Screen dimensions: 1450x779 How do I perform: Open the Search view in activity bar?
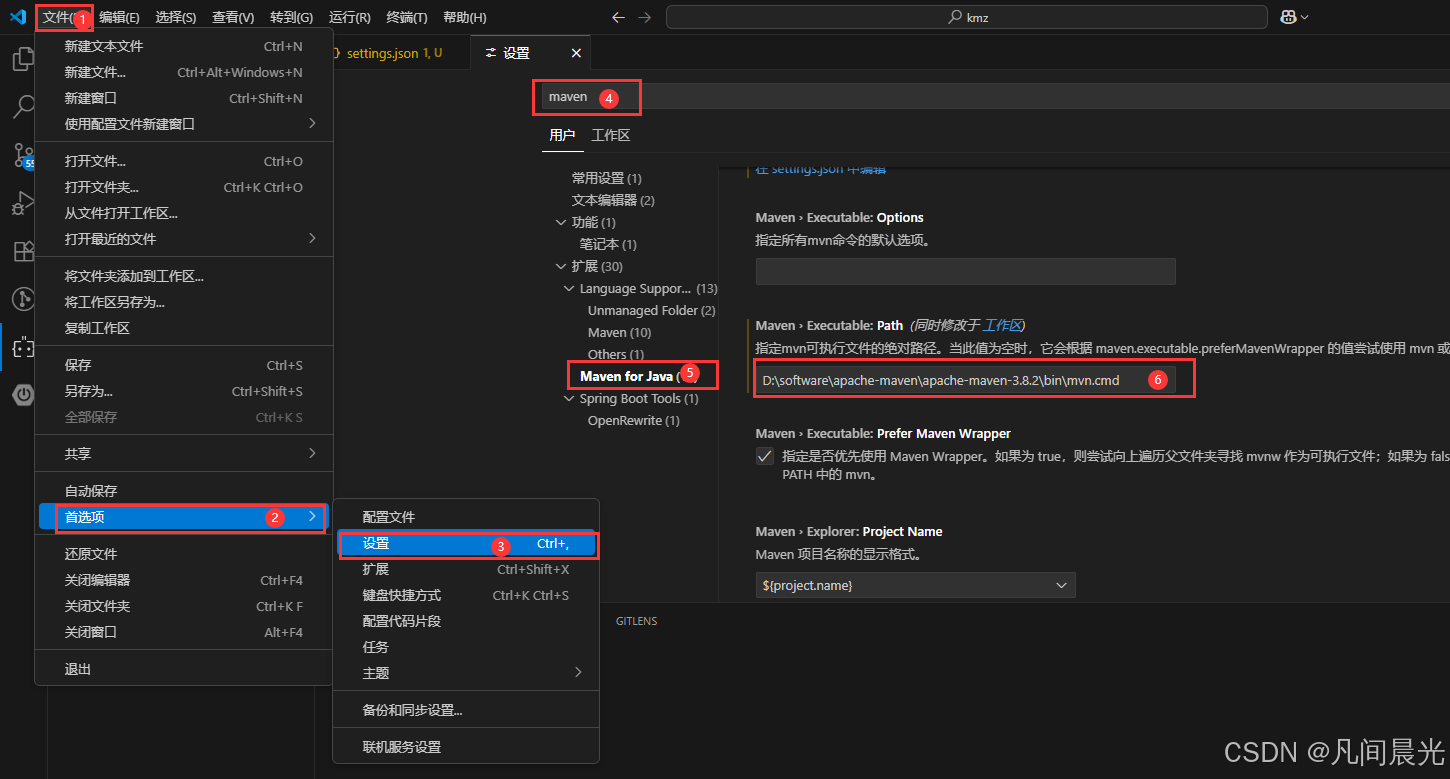pyautogui.click(x=23, y=107)
